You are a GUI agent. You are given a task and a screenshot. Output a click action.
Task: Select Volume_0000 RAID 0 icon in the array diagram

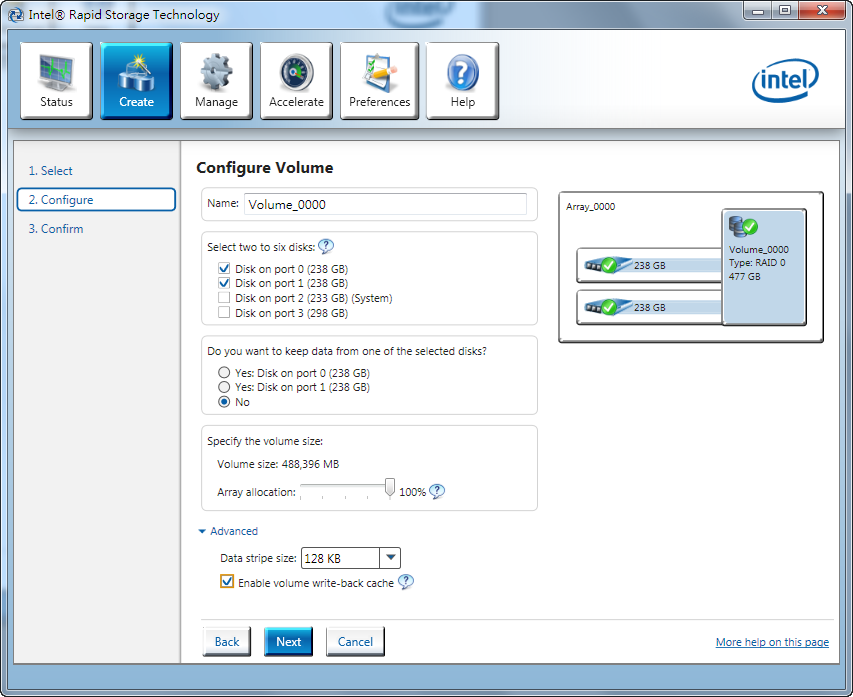(x=743, y=226)
